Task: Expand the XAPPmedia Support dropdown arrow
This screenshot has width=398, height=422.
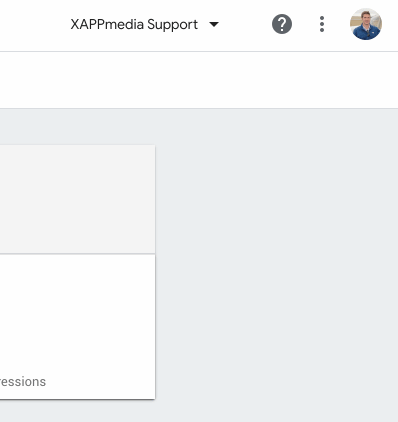Action: (214, 24)
